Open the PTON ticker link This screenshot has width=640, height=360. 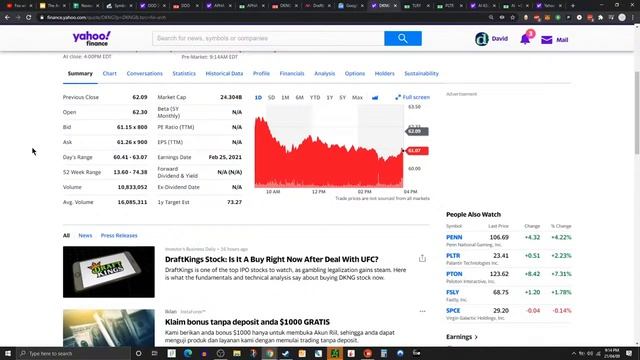[454, 274]
